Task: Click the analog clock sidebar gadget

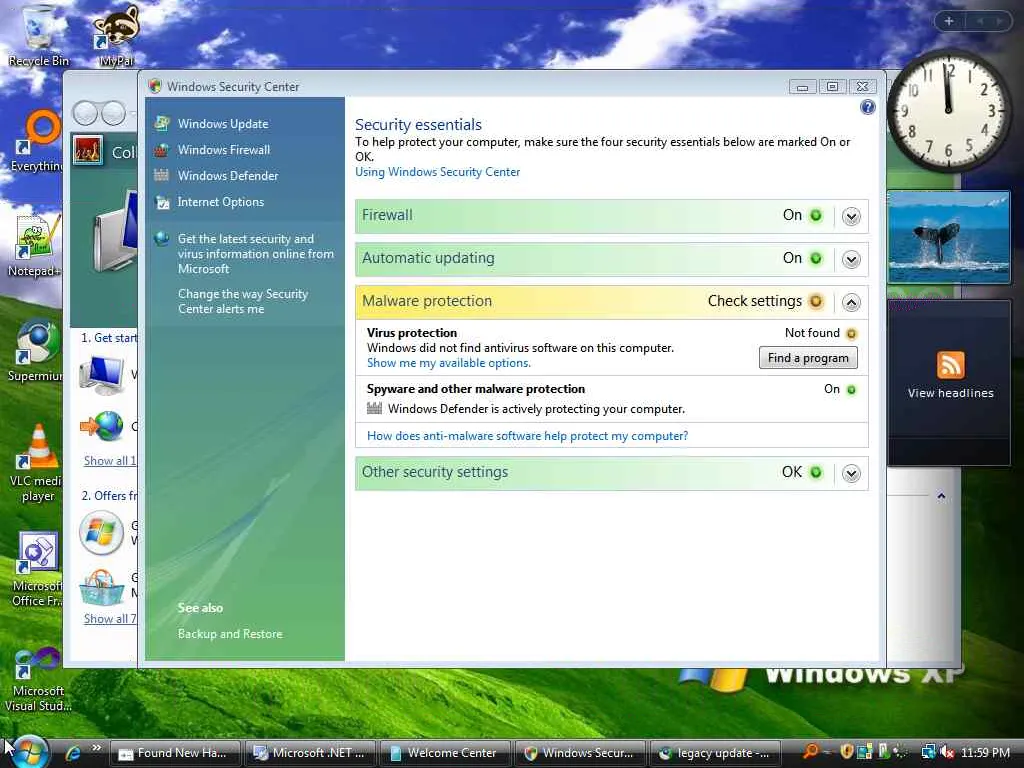Action: pos(948,111)
